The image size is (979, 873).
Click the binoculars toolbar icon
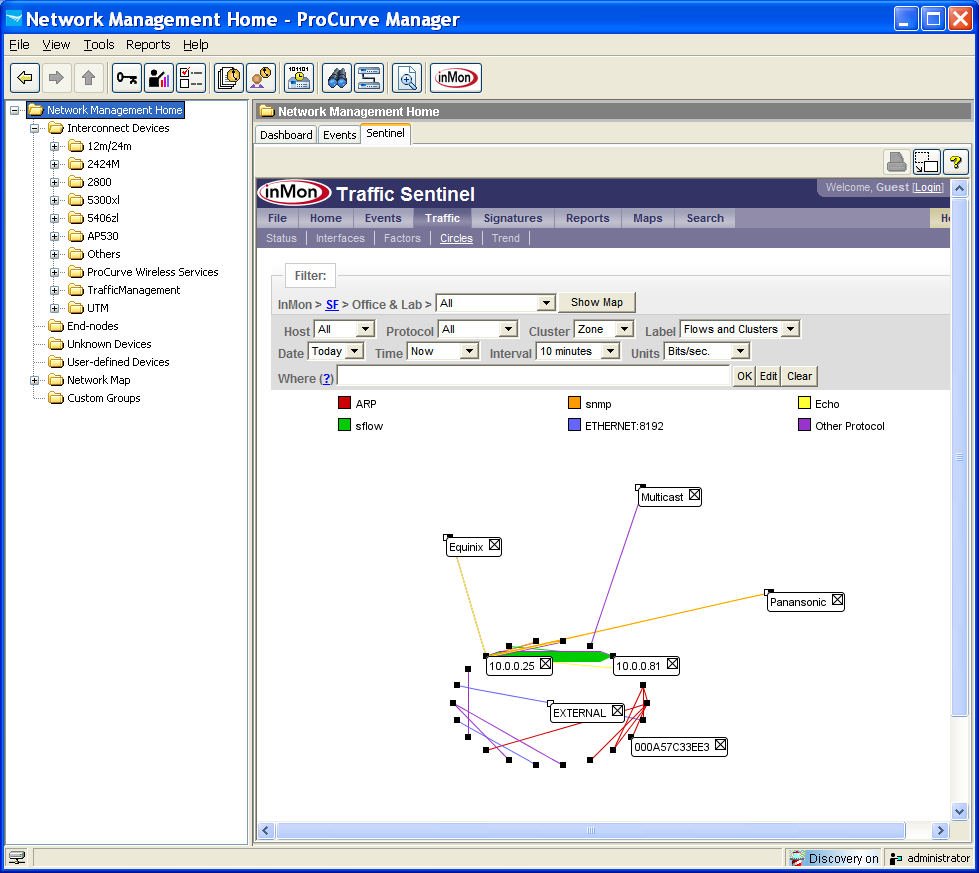pos(337,78)
